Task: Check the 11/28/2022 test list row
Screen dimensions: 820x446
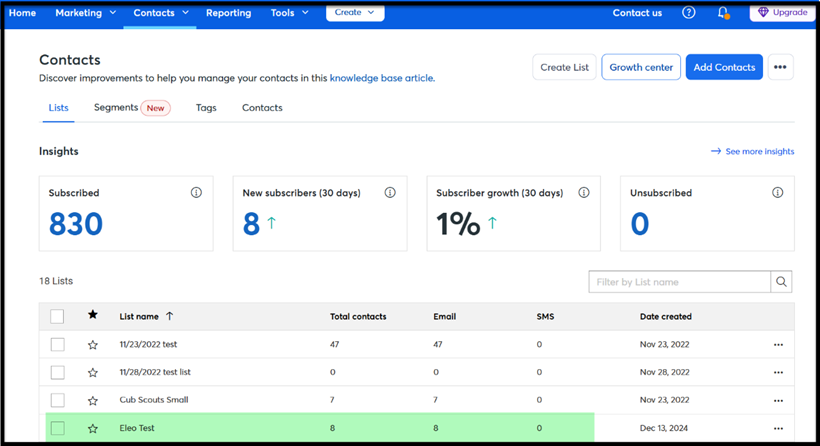Action: point(58,372)
